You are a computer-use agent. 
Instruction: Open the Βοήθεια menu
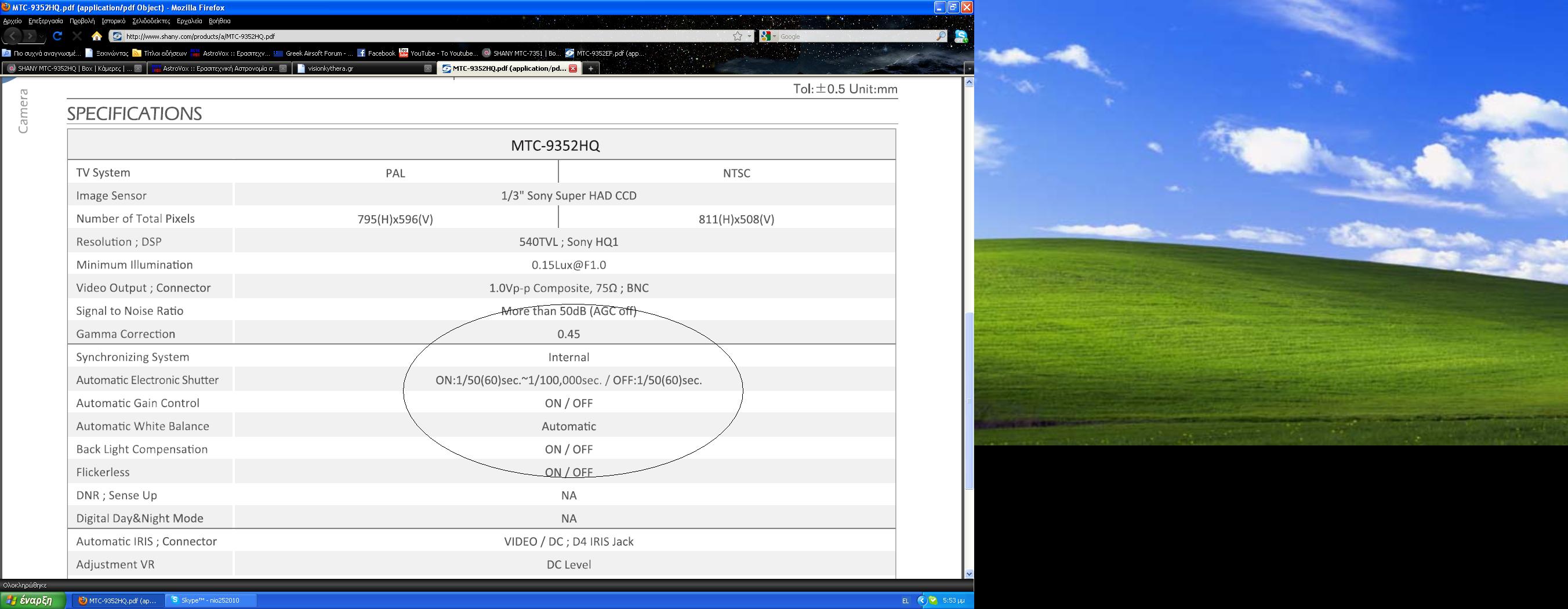[219, 21]
